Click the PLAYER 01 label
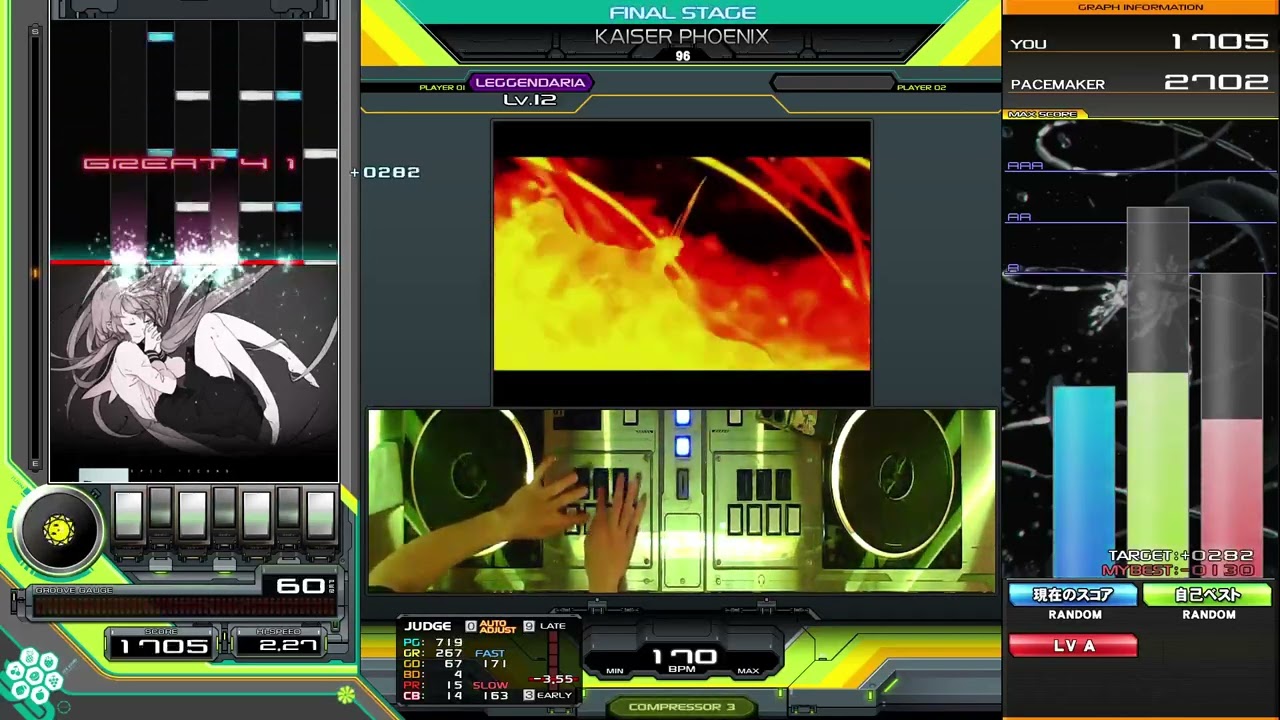This screenshot has height=720, width=1280. coord(442,88)
